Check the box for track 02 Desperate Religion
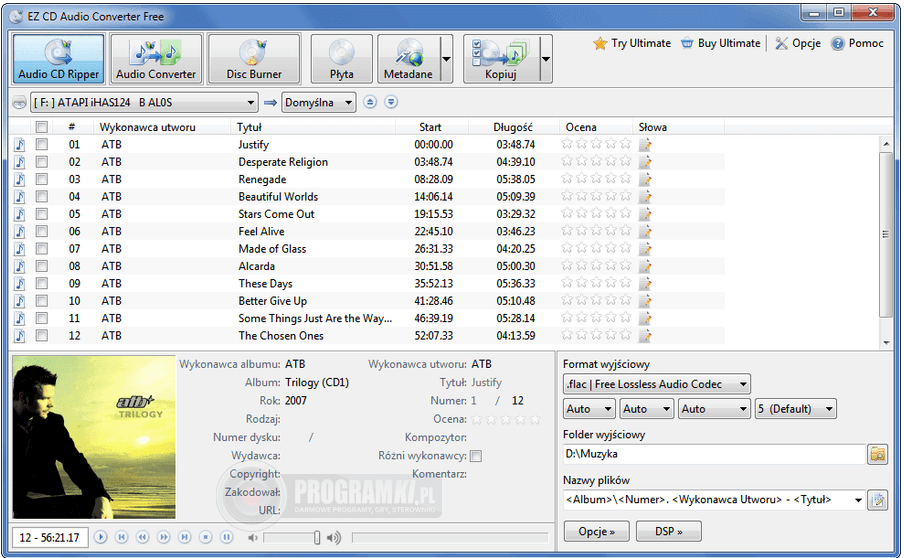Viewport: 904px width, 558px height. [x=42, y=161]
